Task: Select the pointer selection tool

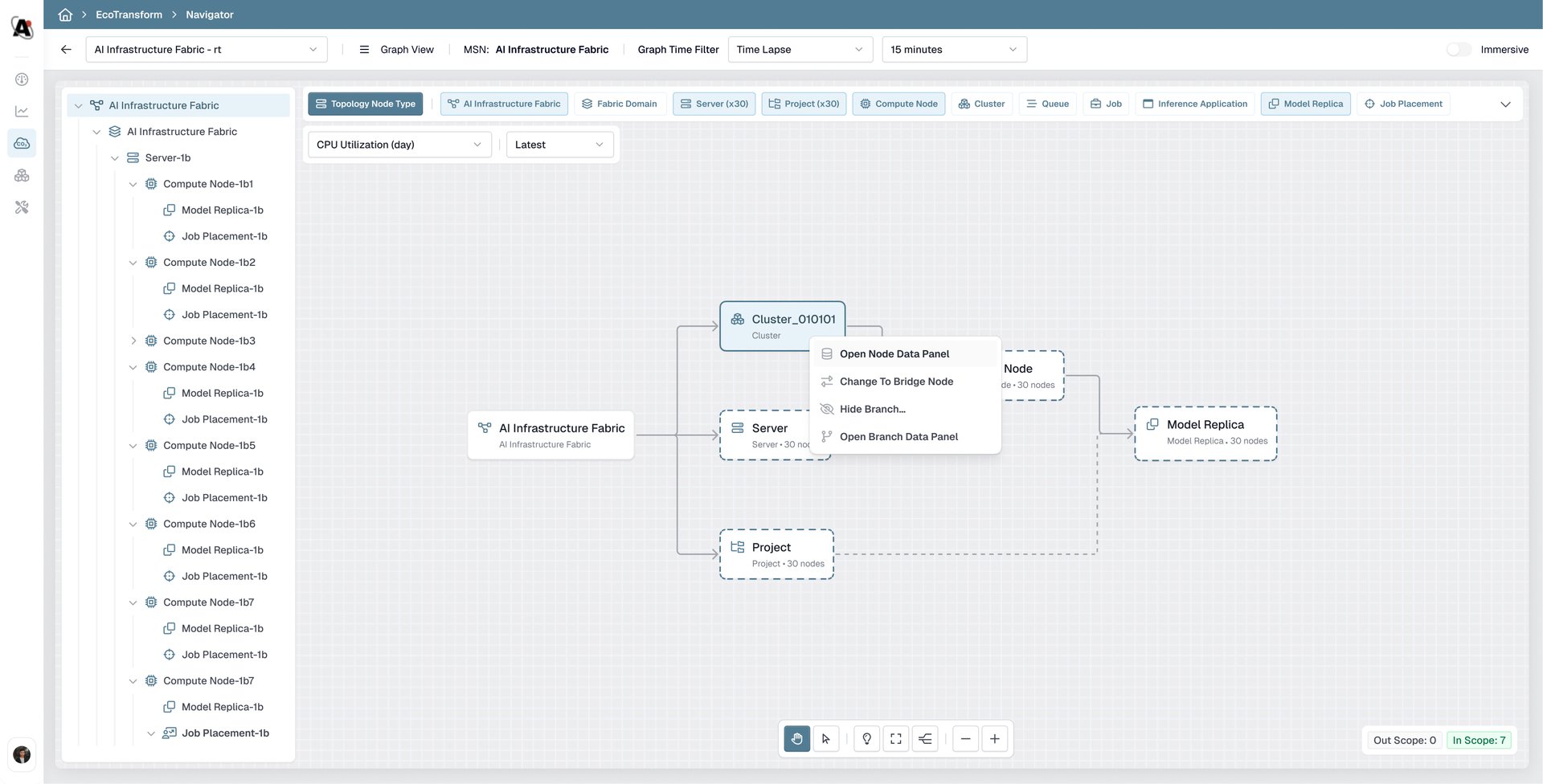Action: [826, 739]
